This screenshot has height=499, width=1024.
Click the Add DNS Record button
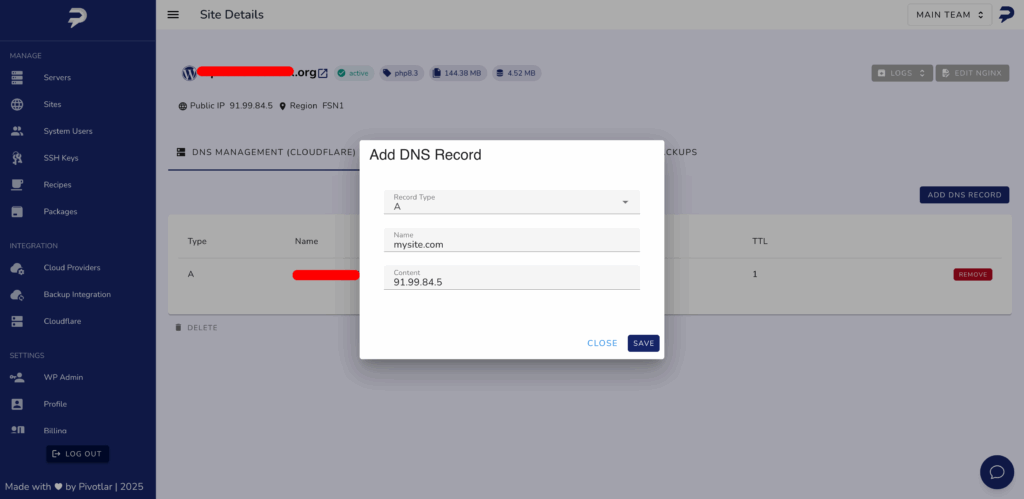point(964,195)
